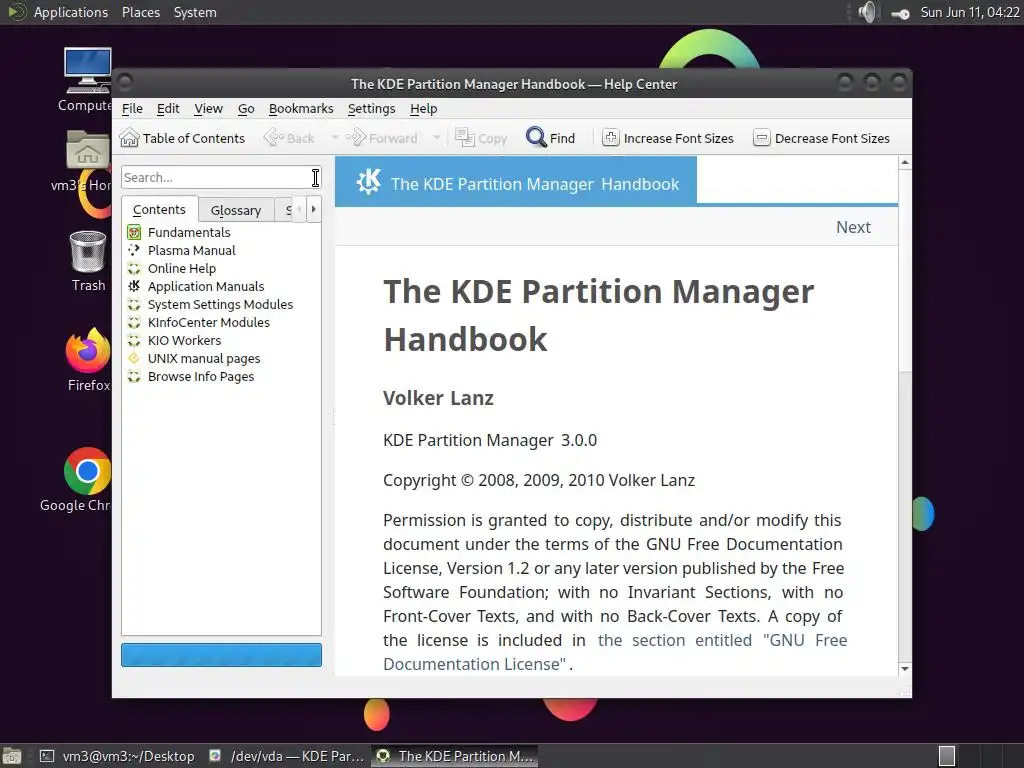Click the KIO Workers entry icon
Viewport: 1024px width, 768px height.
click(134, 340)
